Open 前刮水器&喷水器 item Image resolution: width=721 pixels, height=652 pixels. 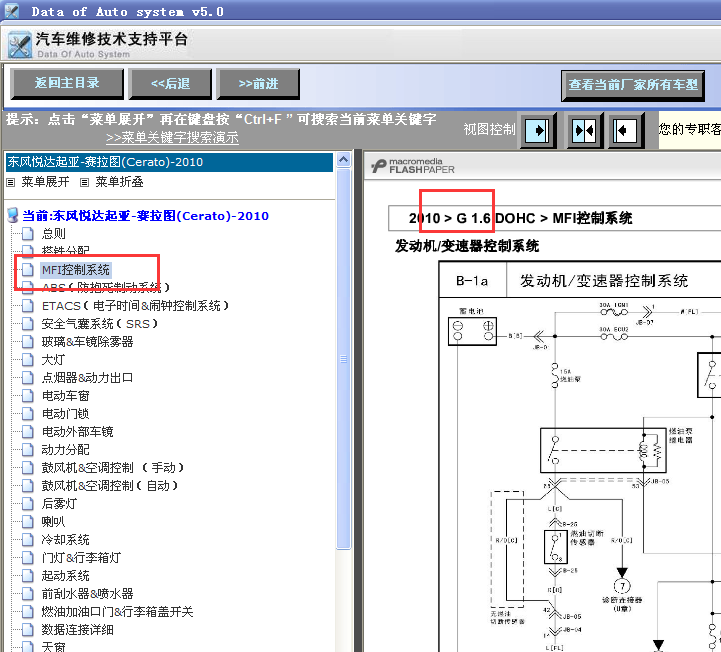(x=87, y=593)
